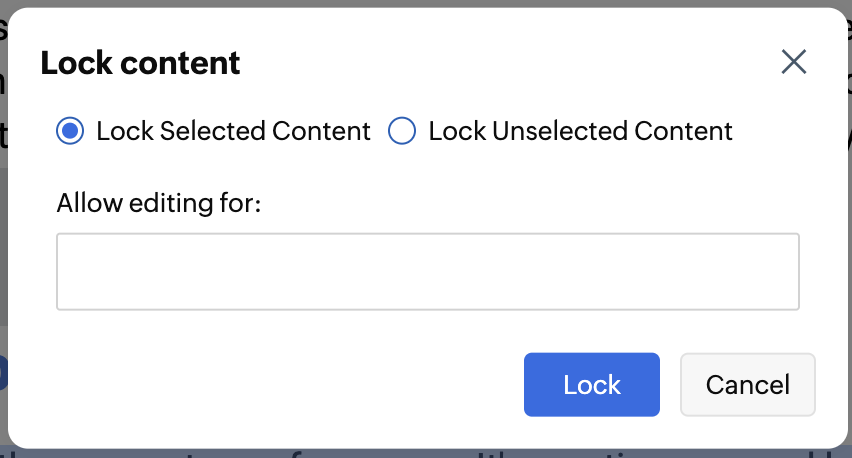The height and width of the screenshot is (458, 852).
Task: Select the Lock Selected Content radio button
Action: tap(70, 131)
